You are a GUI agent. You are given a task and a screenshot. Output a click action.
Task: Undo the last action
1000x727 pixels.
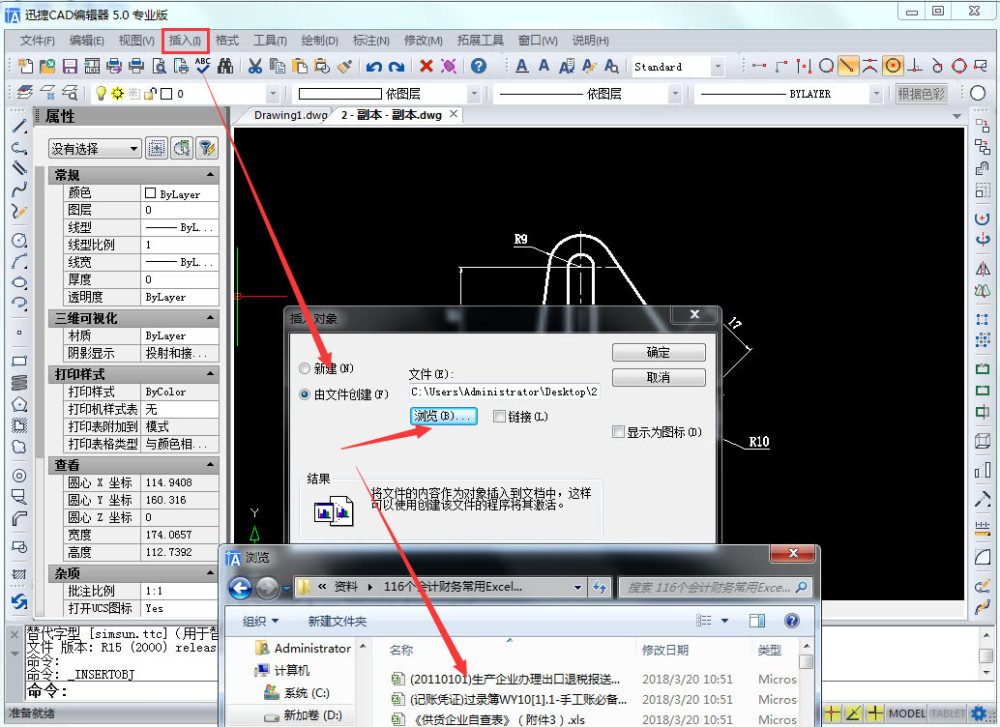click(374, 66)
